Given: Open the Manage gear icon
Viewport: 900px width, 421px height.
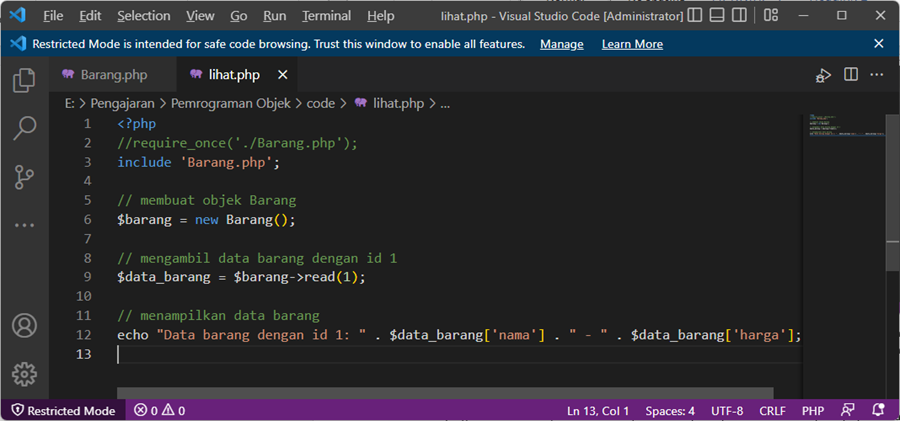Looking at the screenshot, I should tap(24, 374).
